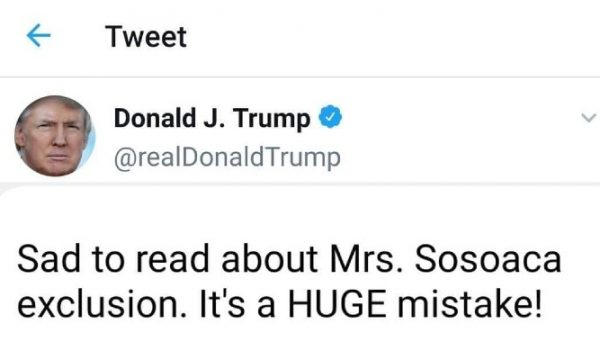Go back using the blue arrow
Screen dimensions: 600x360
(39, 35)
